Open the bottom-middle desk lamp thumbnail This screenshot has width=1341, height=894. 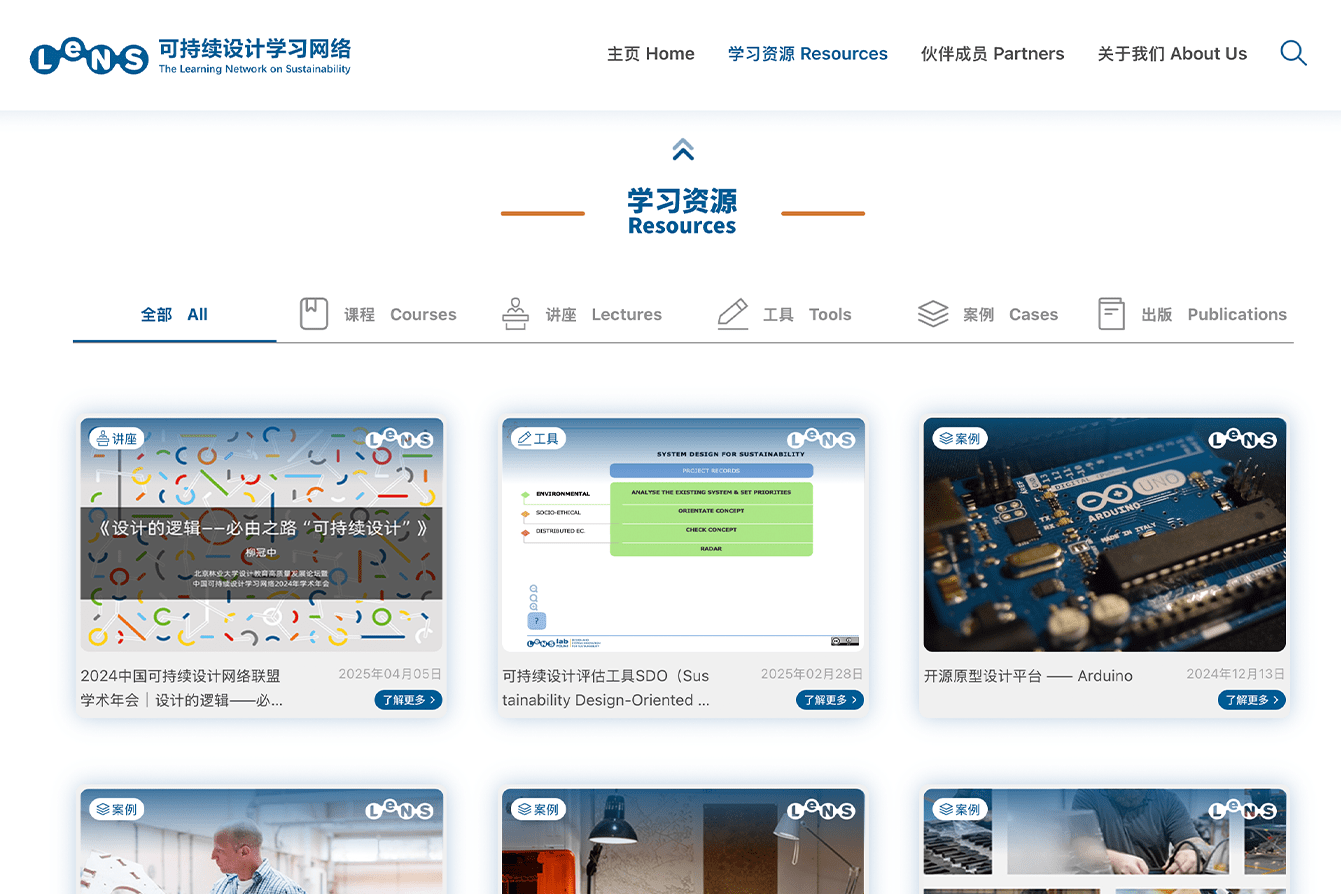(683, 841)
